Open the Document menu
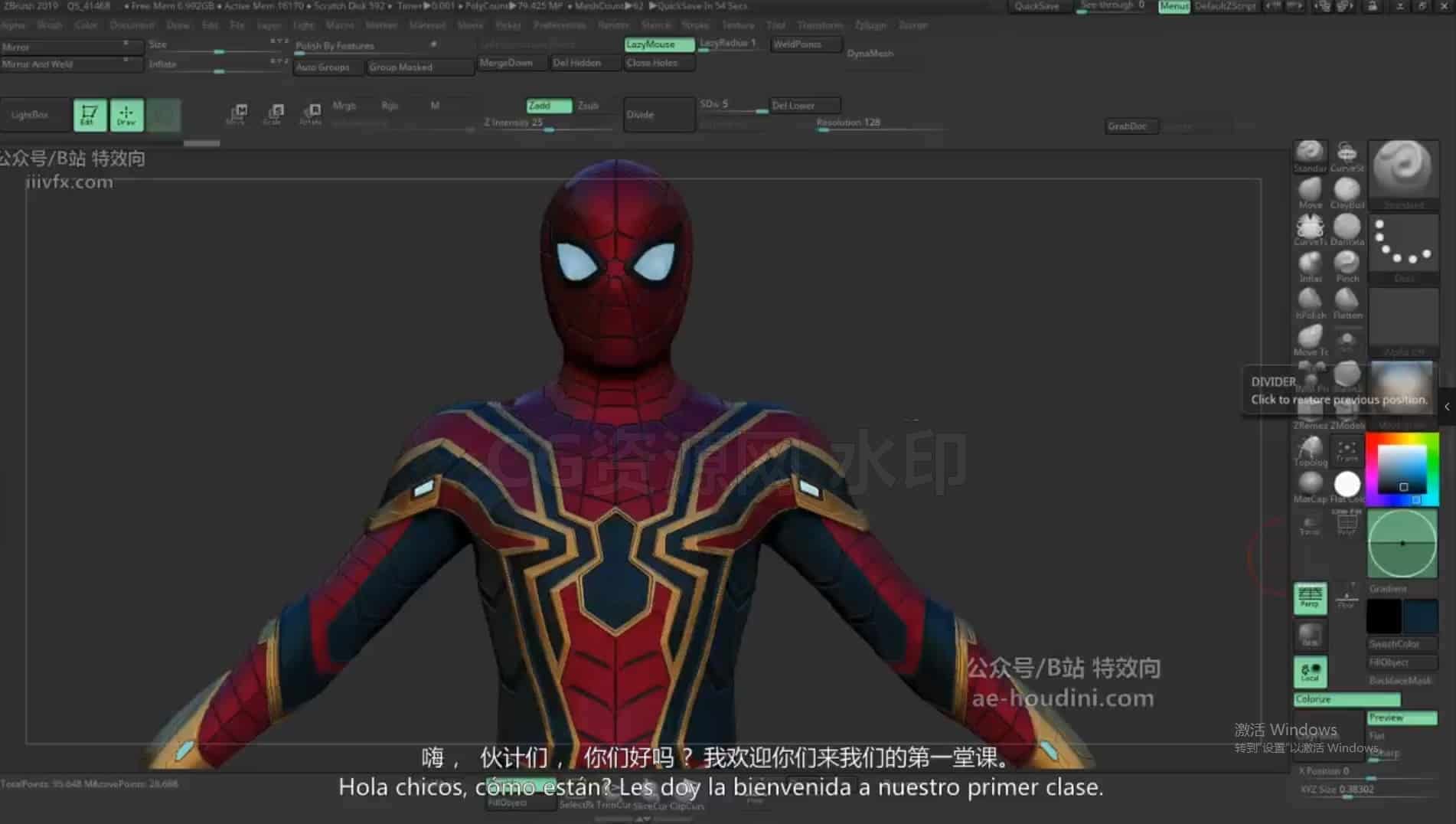 [x=132, y=25]
